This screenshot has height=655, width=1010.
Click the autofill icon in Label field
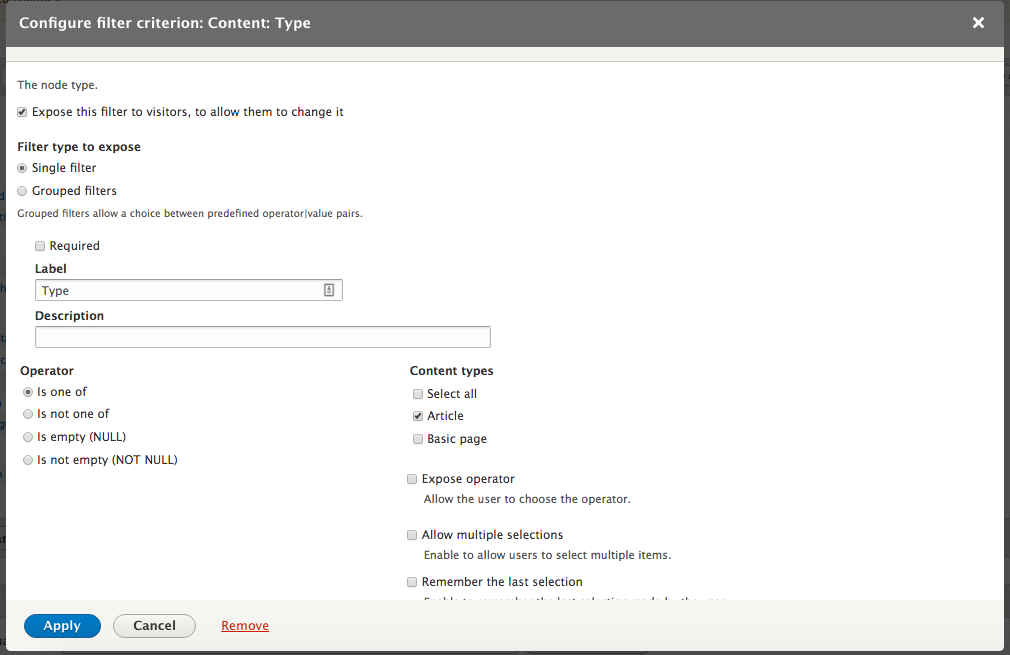329,290
